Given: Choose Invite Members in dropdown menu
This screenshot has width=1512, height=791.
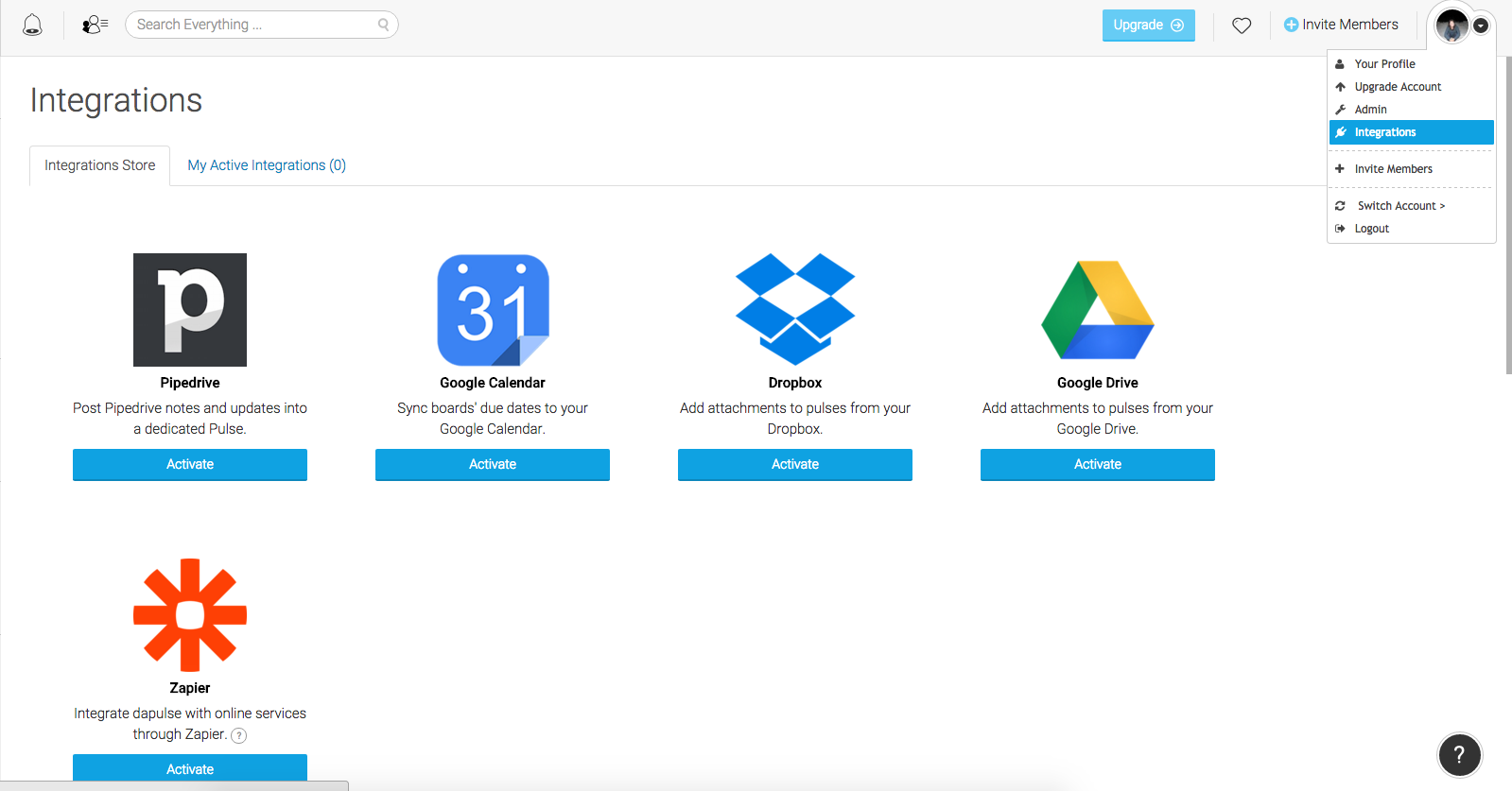Looking at the screenshot, I should click(x=1411, y=169).
